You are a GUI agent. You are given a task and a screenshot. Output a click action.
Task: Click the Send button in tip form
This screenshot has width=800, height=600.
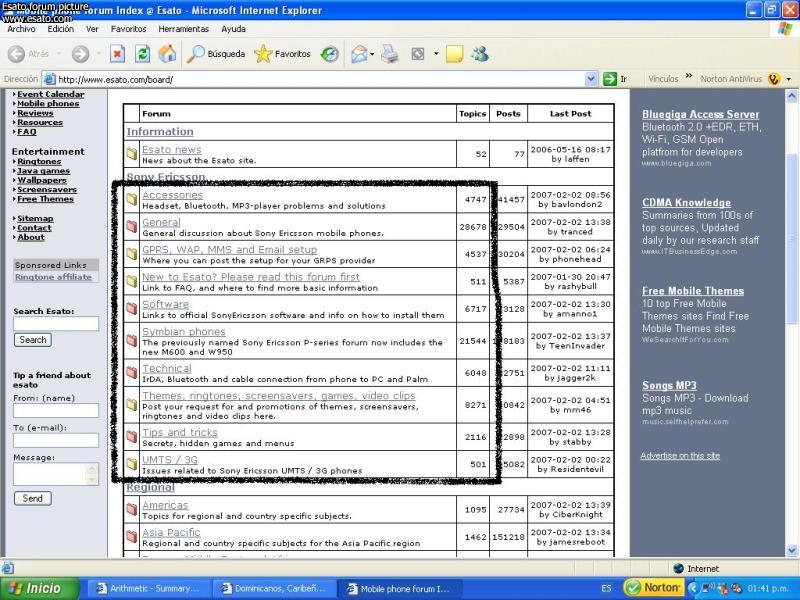point(33,498)
